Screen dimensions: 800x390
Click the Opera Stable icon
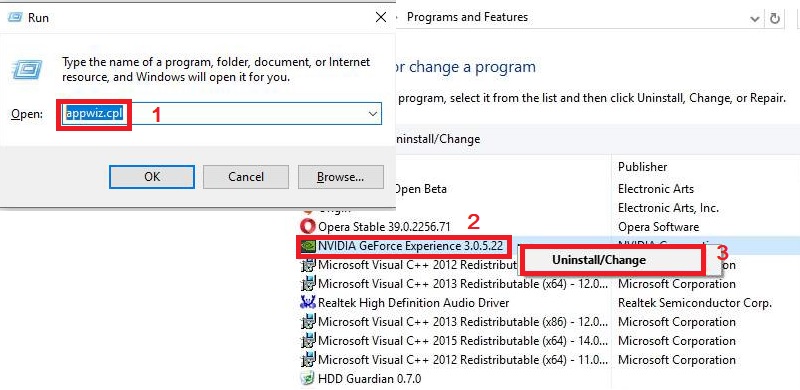308,227
